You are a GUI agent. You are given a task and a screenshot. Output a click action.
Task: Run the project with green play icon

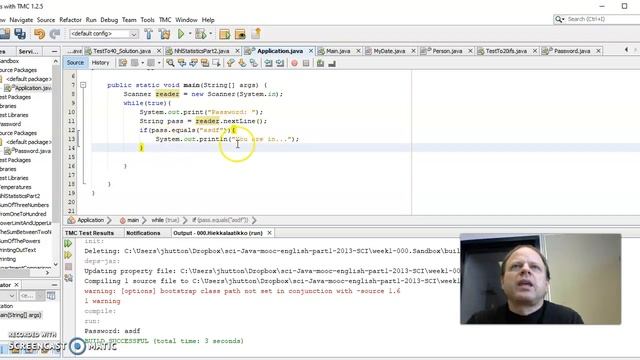[181, 34]
